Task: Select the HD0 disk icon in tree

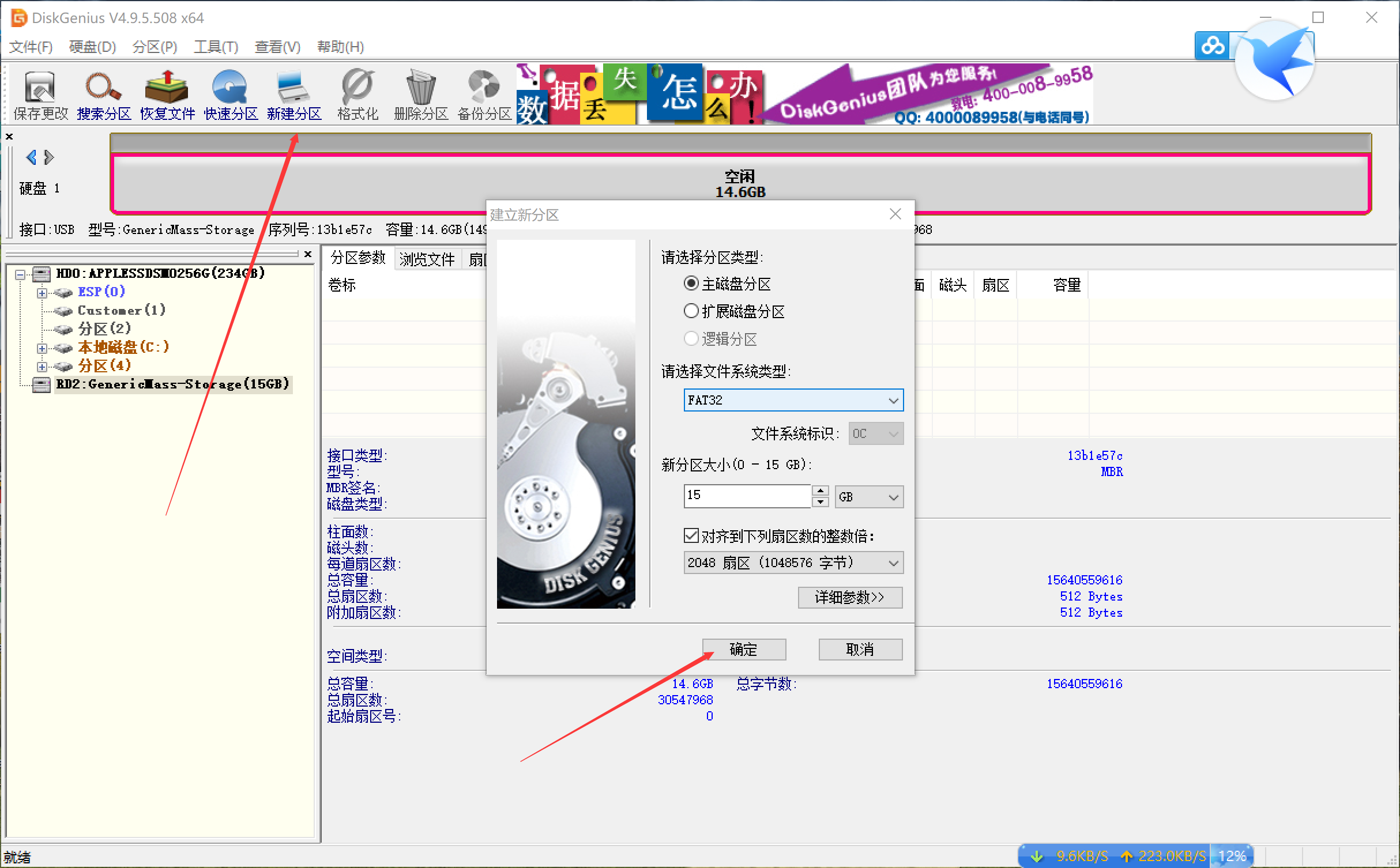Action: [x=41, y=273]
